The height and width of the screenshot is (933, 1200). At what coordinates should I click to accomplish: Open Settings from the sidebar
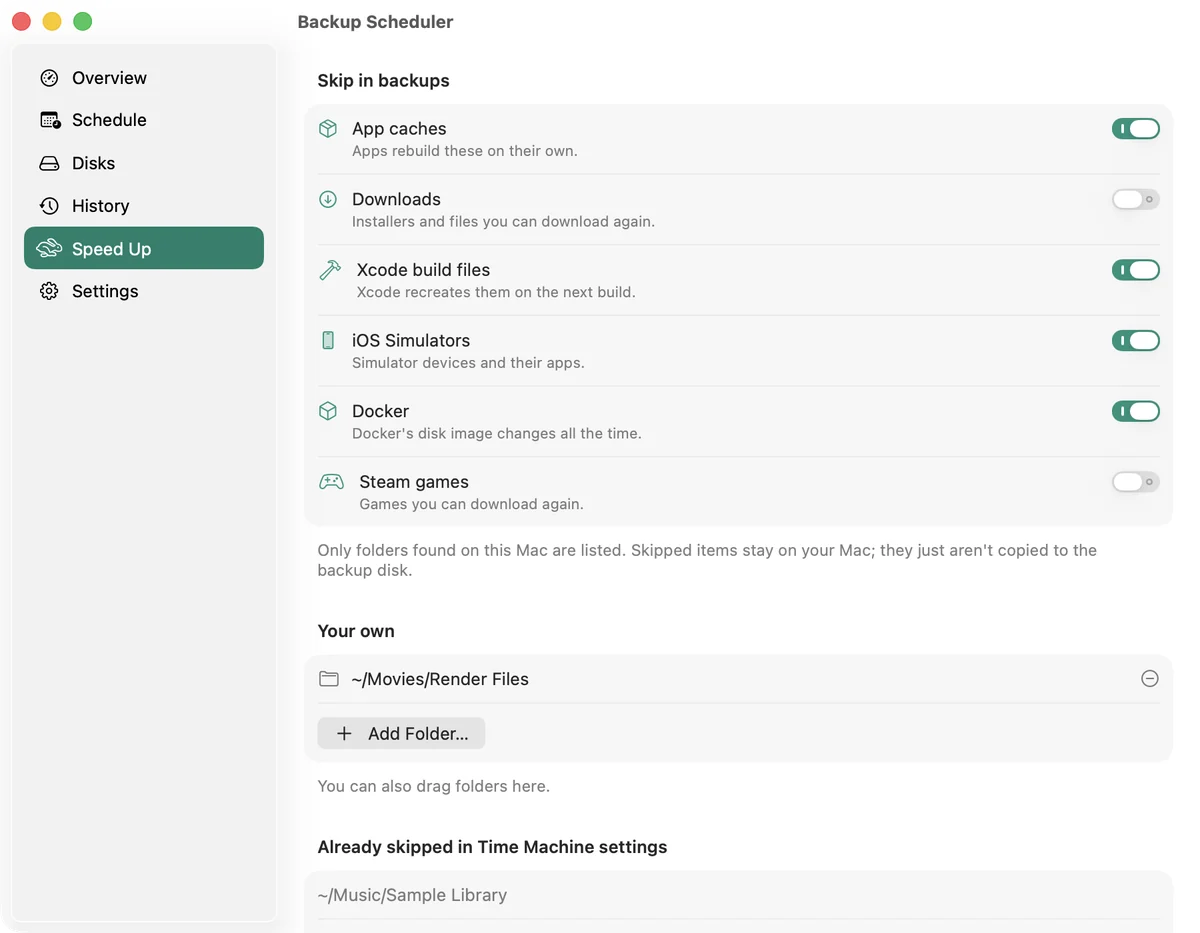144,291
